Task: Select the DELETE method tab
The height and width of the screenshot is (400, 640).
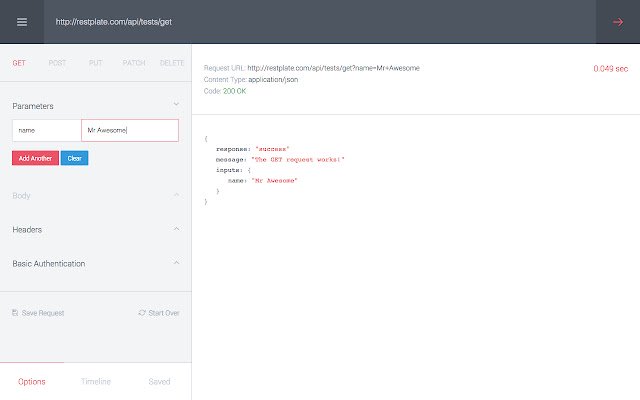Action: [172, 63]
